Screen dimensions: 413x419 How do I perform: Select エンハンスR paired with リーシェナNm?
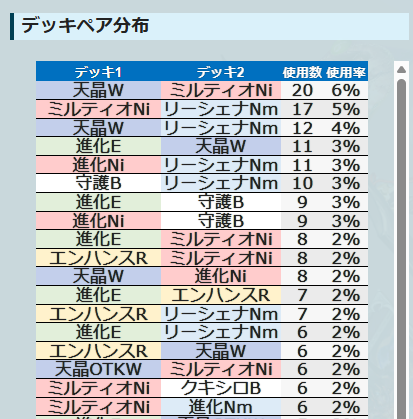[98, 314]
